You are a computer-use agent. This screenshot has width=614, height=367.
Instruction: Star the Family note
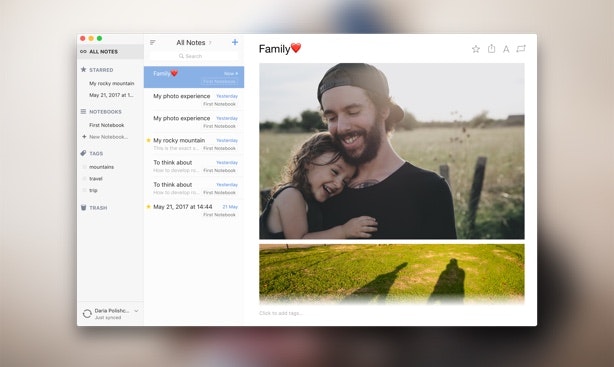[x=476, y=49]
